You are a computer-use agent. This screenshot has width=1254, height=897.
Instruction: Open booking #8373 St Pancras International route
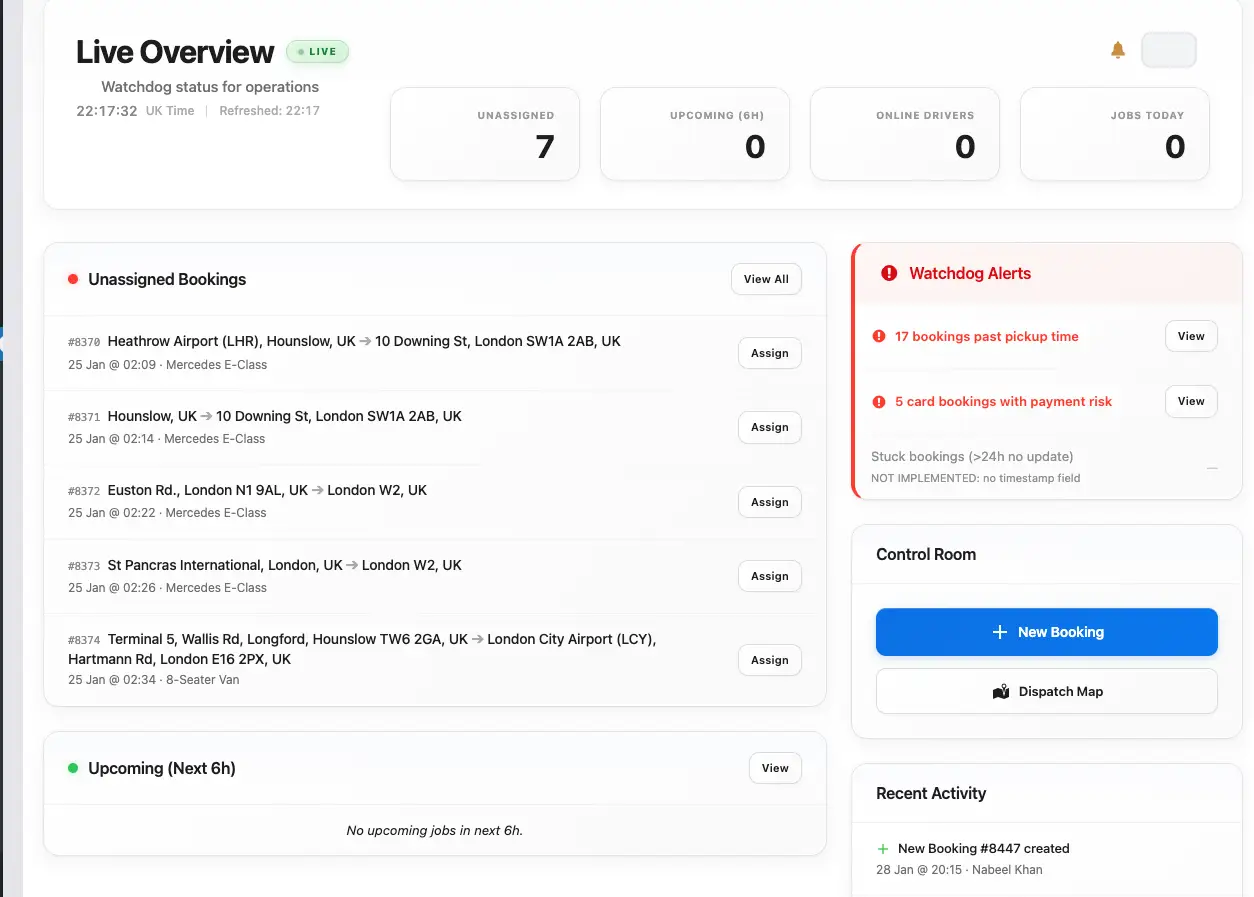pyautogui.click(x=284, y=566)
